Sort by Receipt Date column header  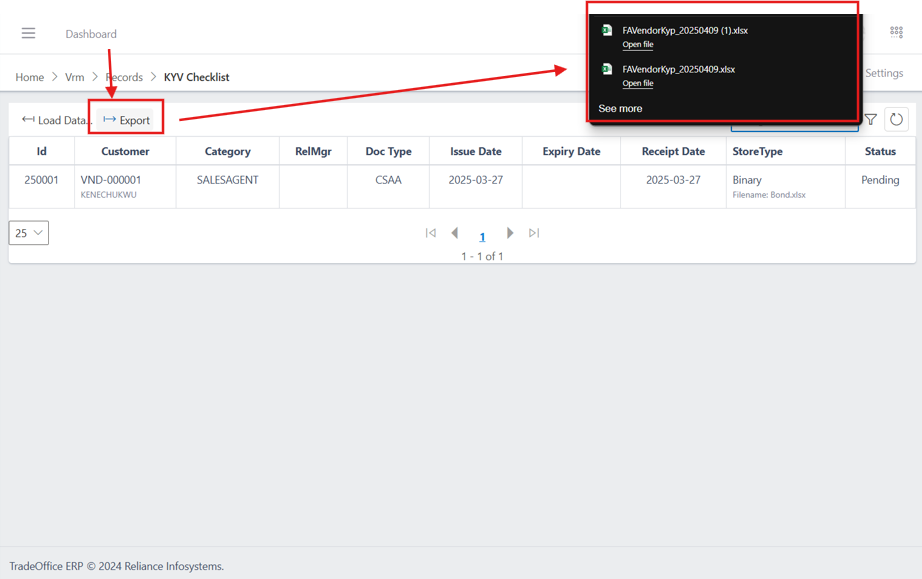point(673,152)
